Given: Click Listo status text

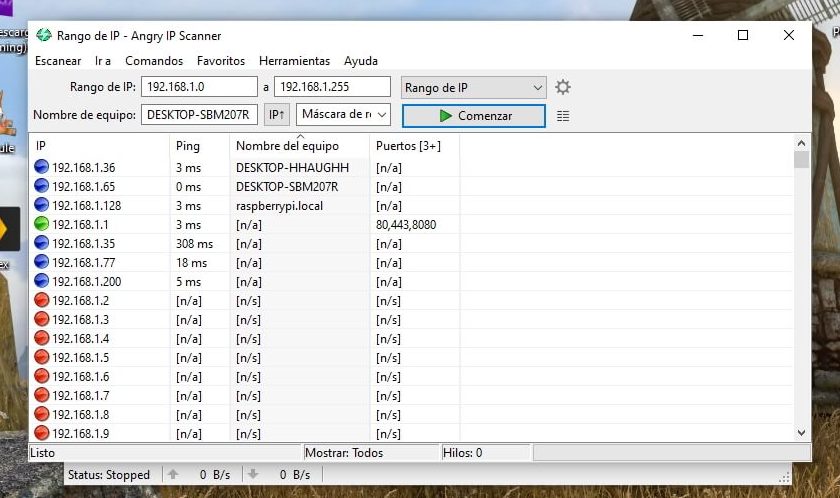Looking at the screenshot, I should (43, 452).
